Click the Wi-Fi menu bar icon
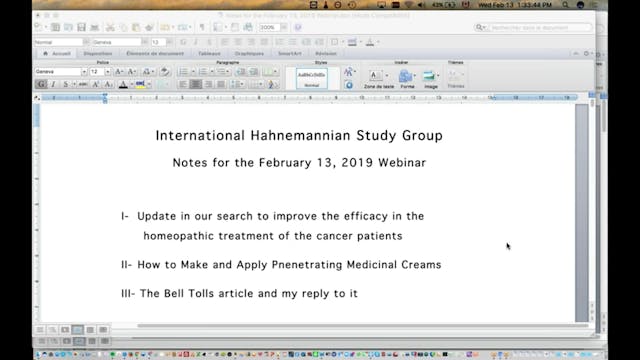The width and height of the screenshot is (640, 360). tap(409, 5)
